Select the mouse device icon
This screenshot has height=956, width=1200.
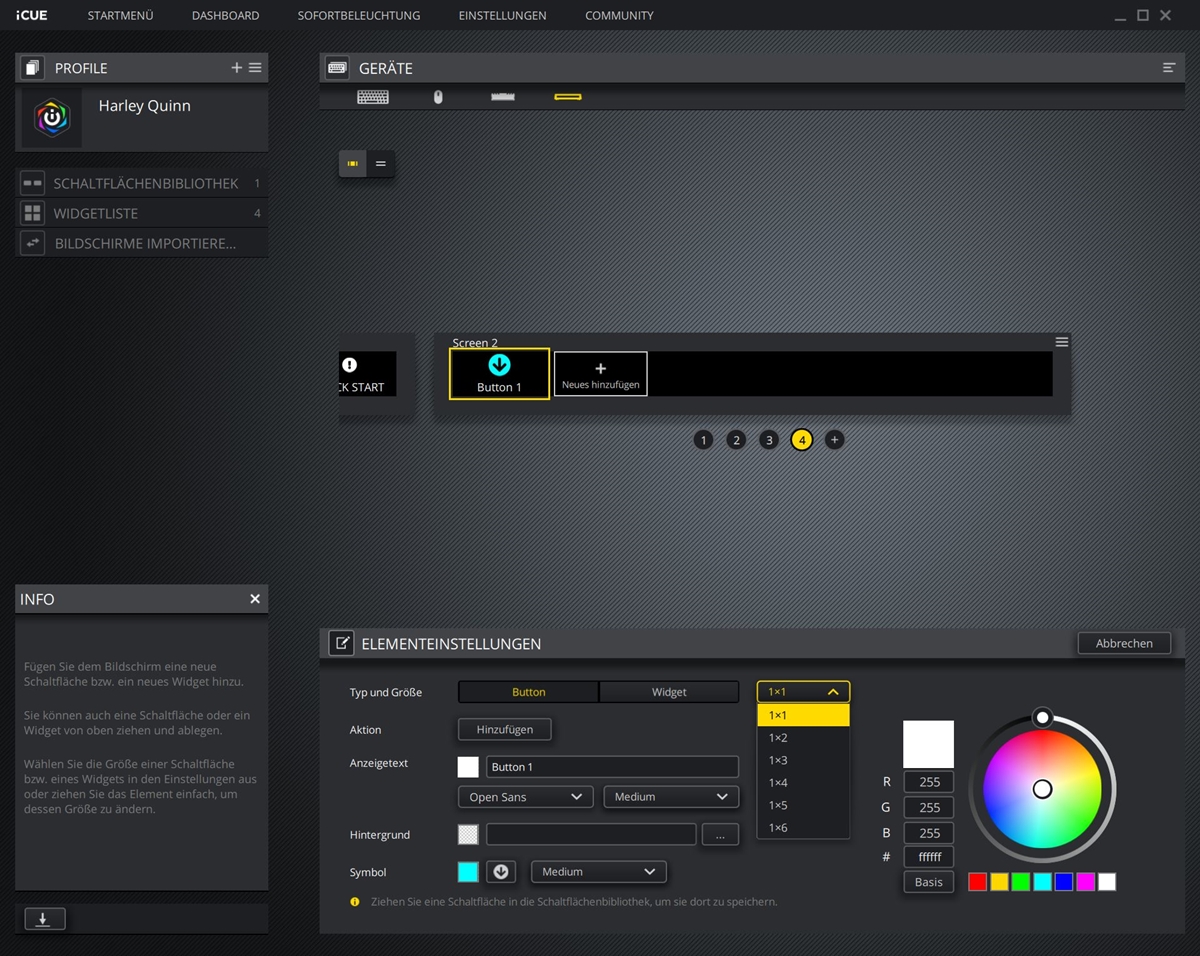(x=438, y=97)
